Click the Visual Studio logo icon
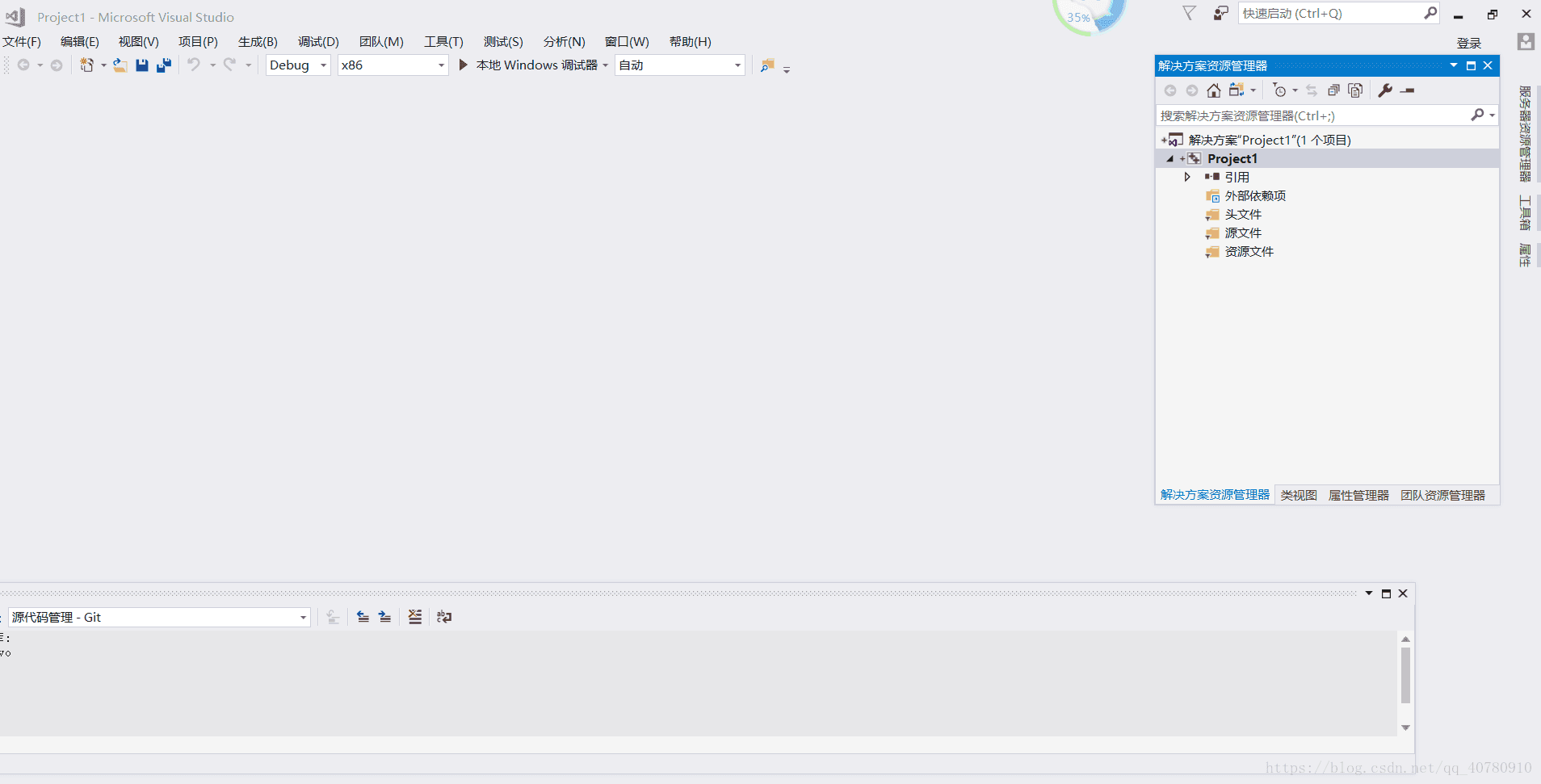 15,17
